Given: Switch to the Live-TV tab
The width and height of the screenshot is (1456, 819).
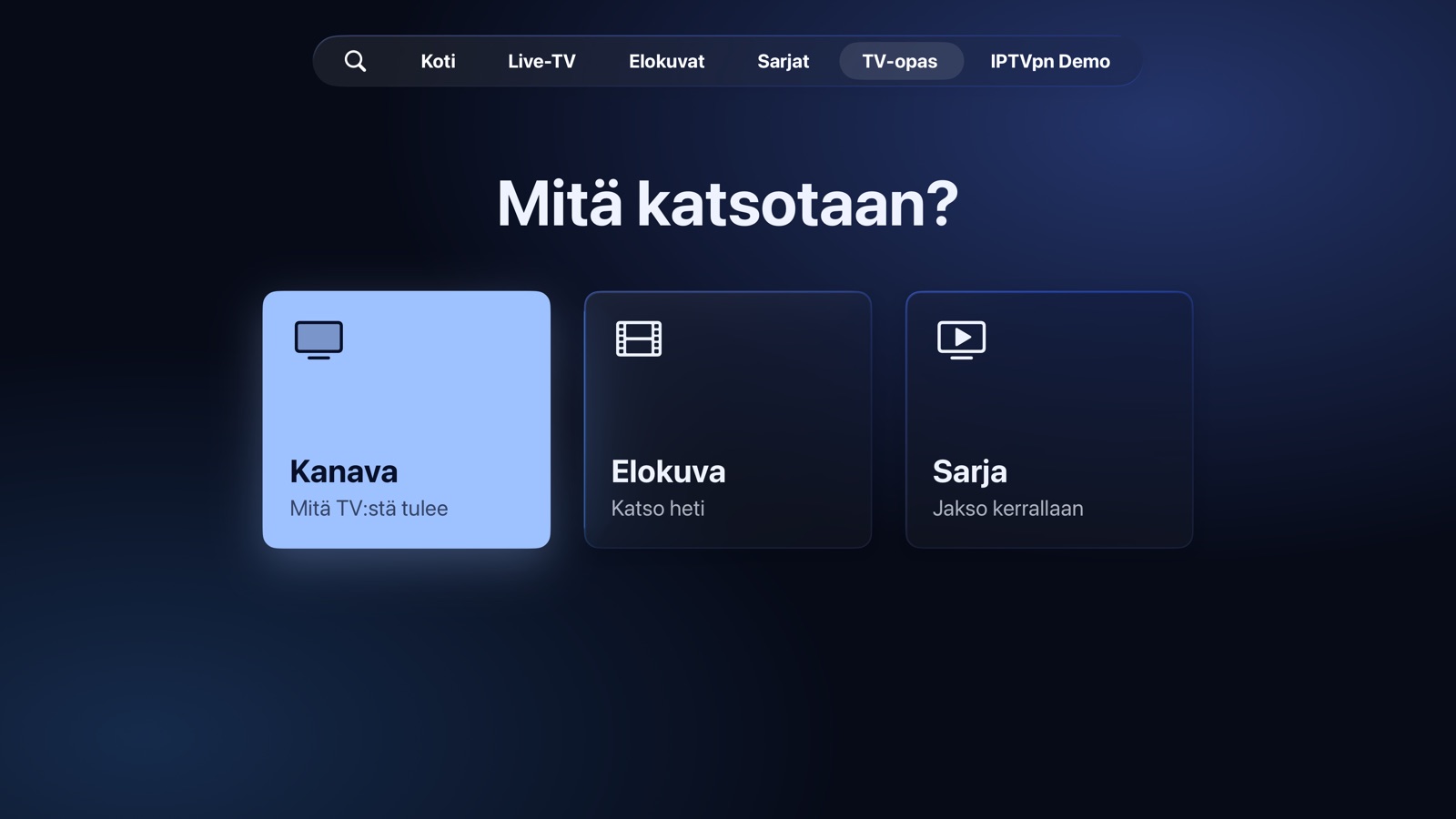Looking at the screenshot, I should tap(541, 61).
